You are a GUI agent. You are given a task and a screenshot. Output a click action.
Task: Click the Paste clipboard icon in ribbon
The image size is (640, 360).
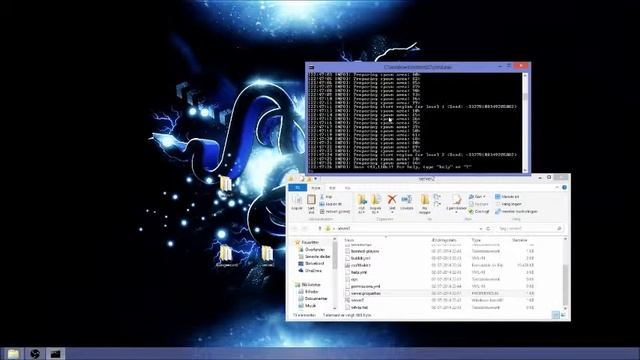[x=311, y=200]
